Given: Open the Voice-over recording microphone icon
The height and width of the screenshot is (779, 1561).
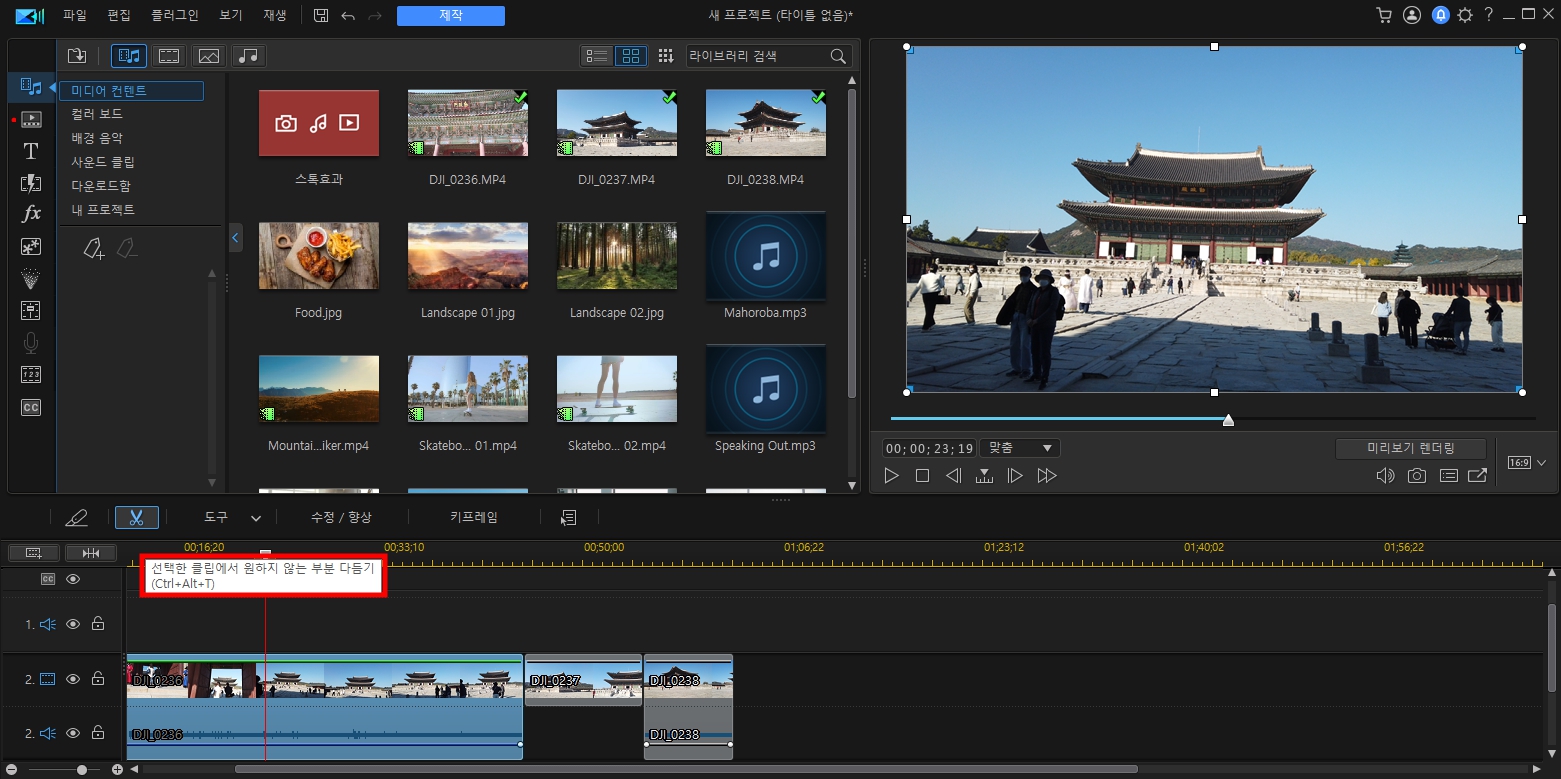Looking at the screenshot, I should coord(31,343).
